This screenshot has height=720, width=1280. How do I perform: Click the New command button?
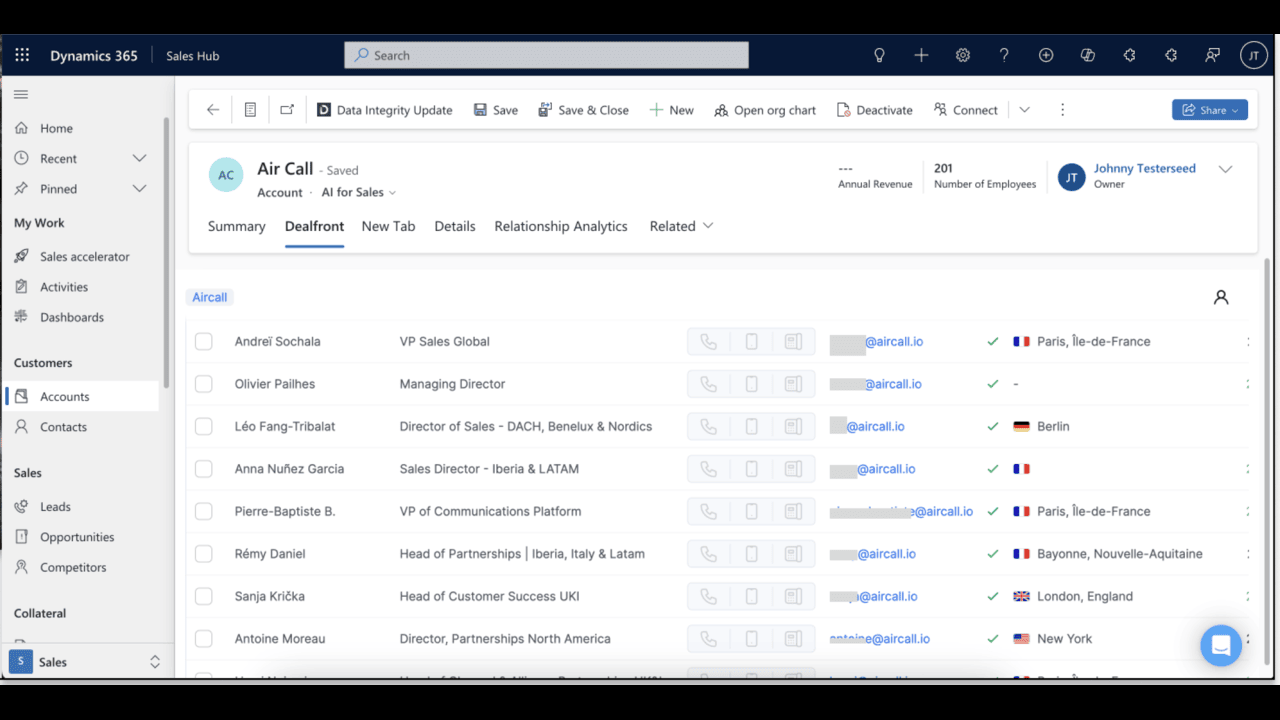click(x=672, y=110)
